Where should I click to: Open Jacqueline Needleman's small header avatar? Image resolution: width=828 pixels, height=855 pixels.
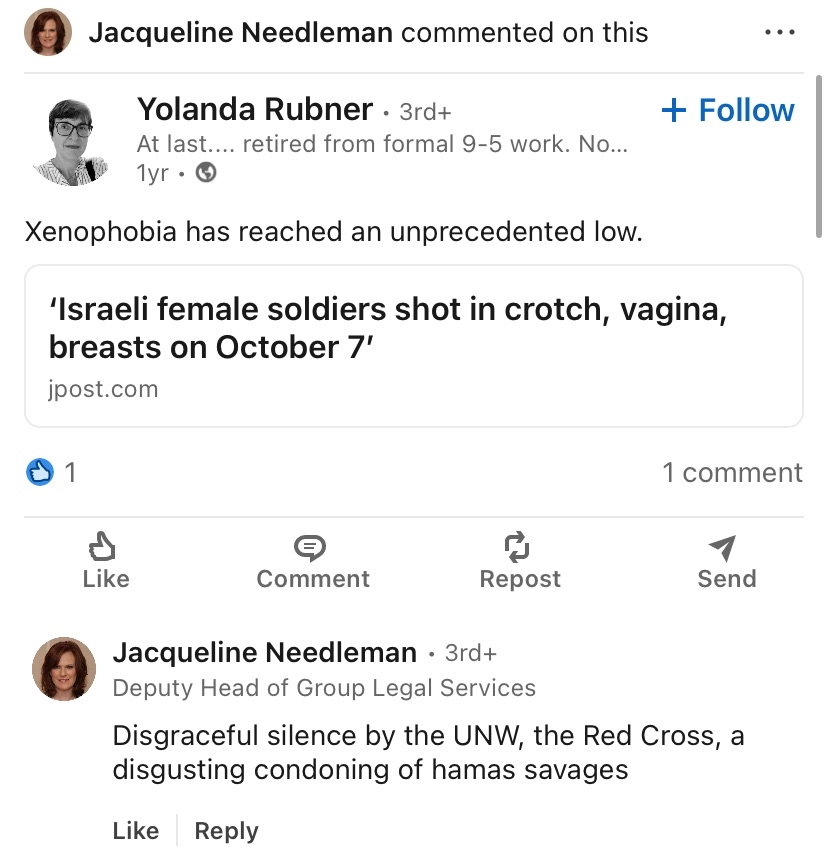(47, 32)
